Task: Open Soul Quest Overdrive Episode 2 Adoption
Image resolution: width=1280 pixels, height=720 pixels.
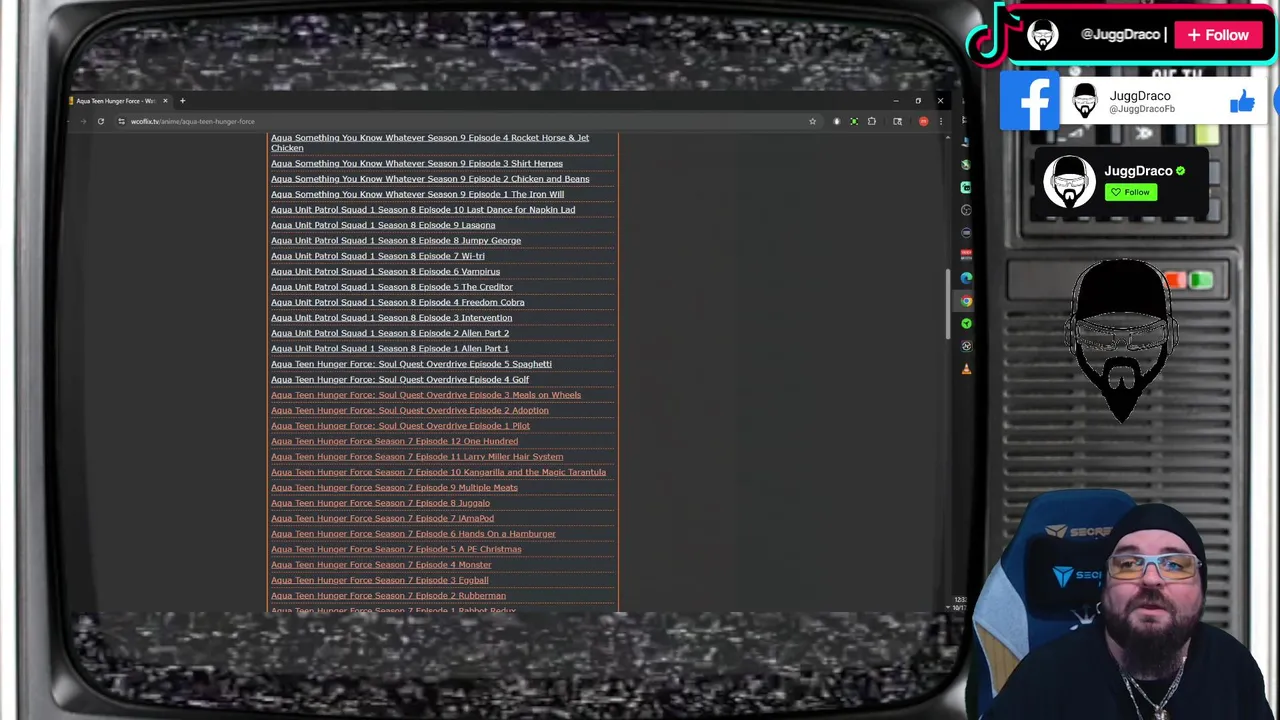Action: click(x=410, y=410)
